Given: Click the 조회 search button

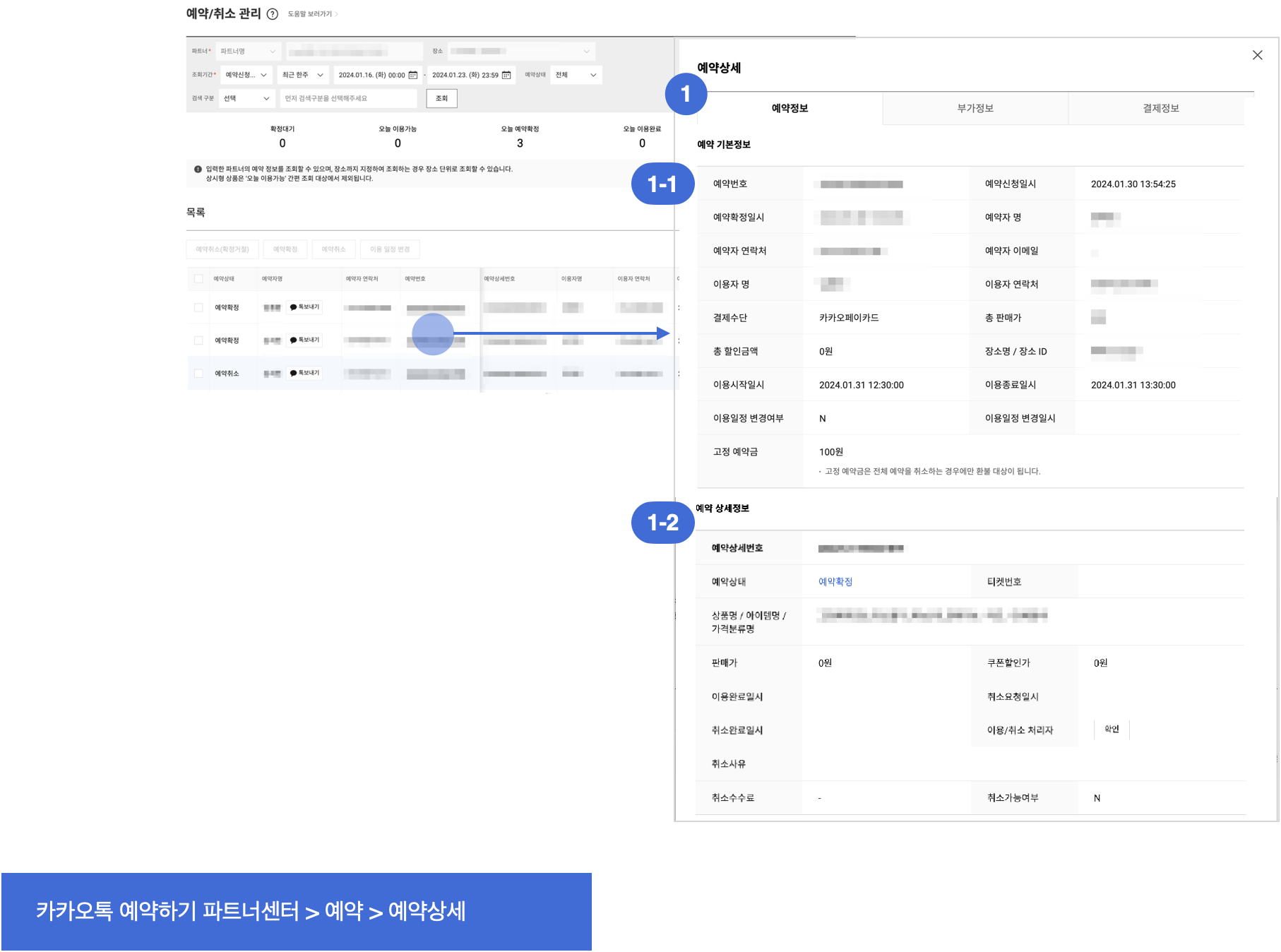Looking at the screenshot, I should (x=441, y=98).
